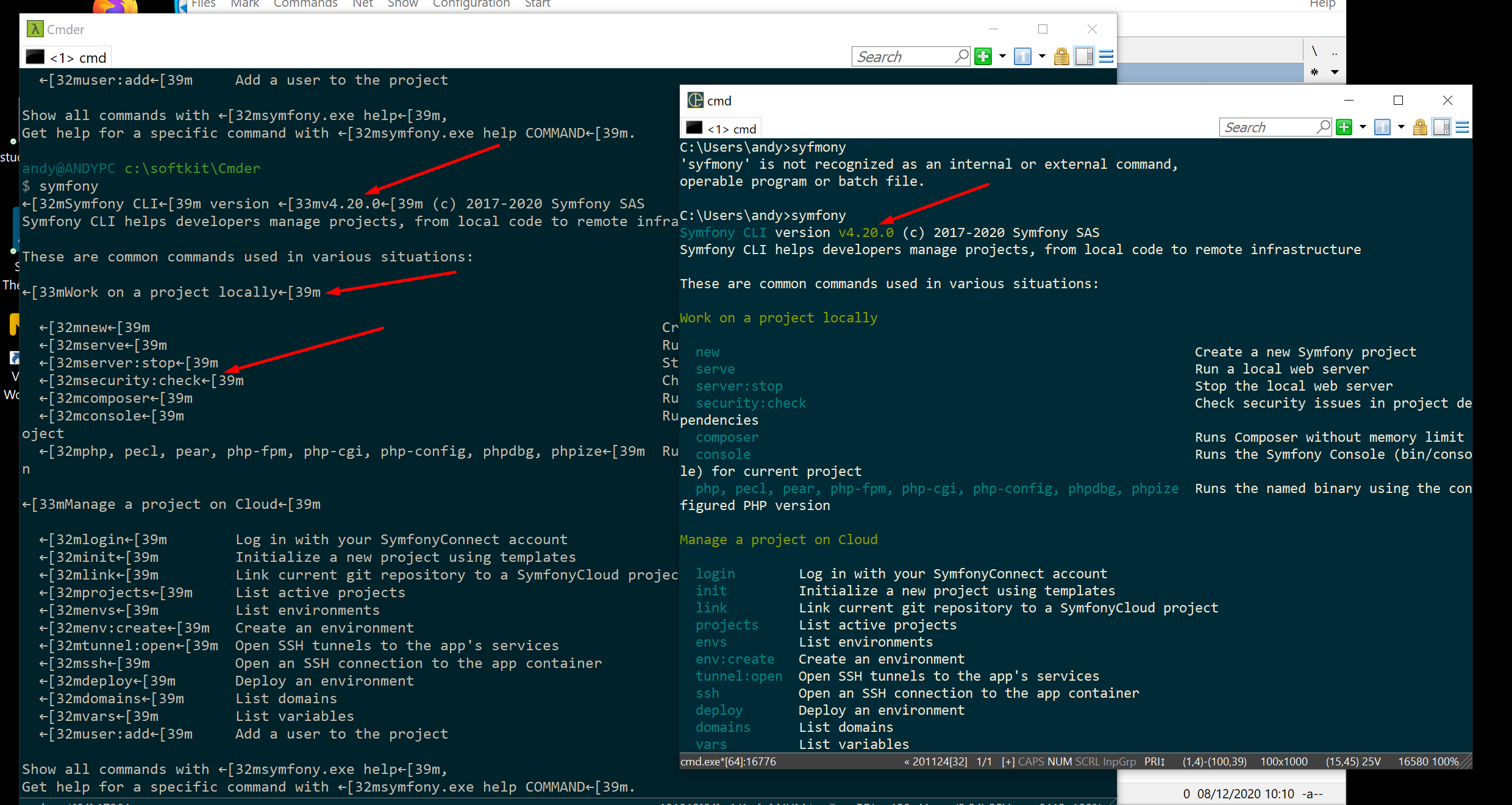This screenshot has width=1512, height=805.
Task: Click the 1/1 console counter in the status bar
Action: [983, 761]
